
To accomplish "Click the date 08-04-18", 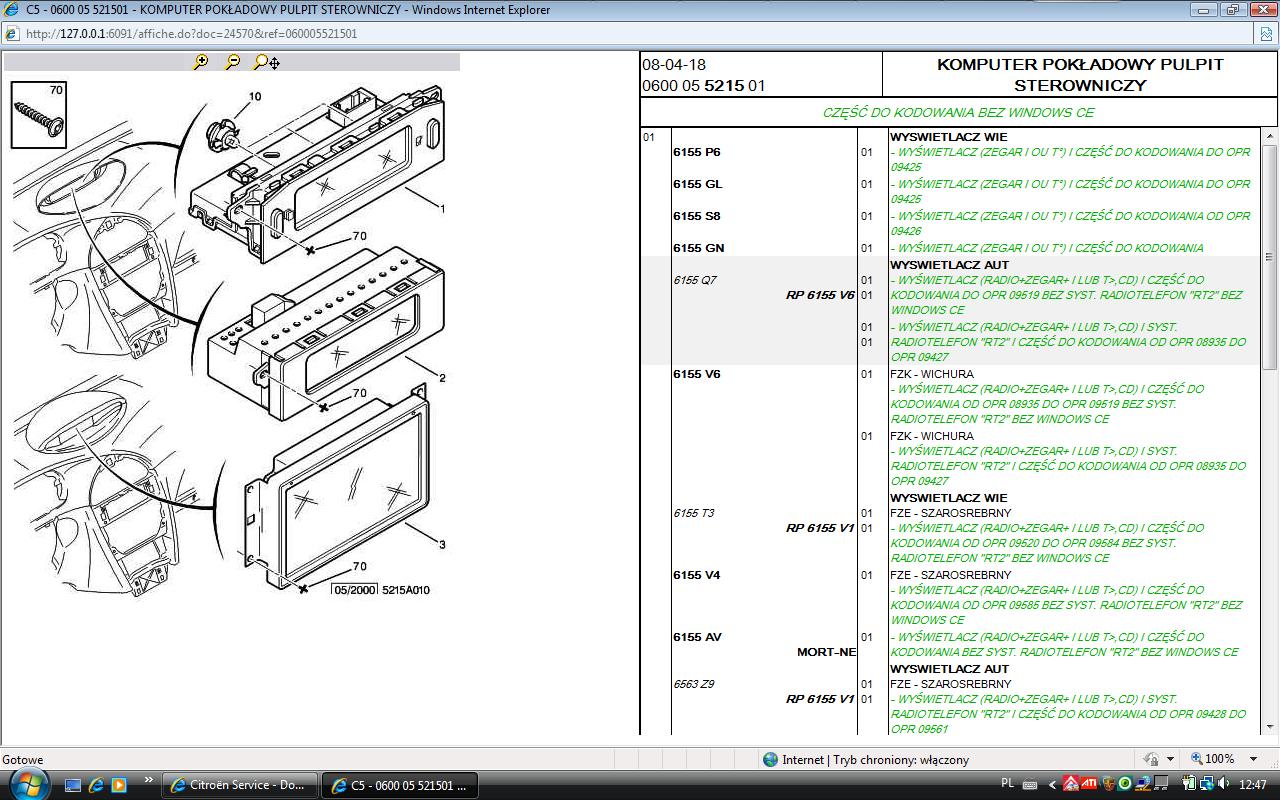I will point(674,64).
